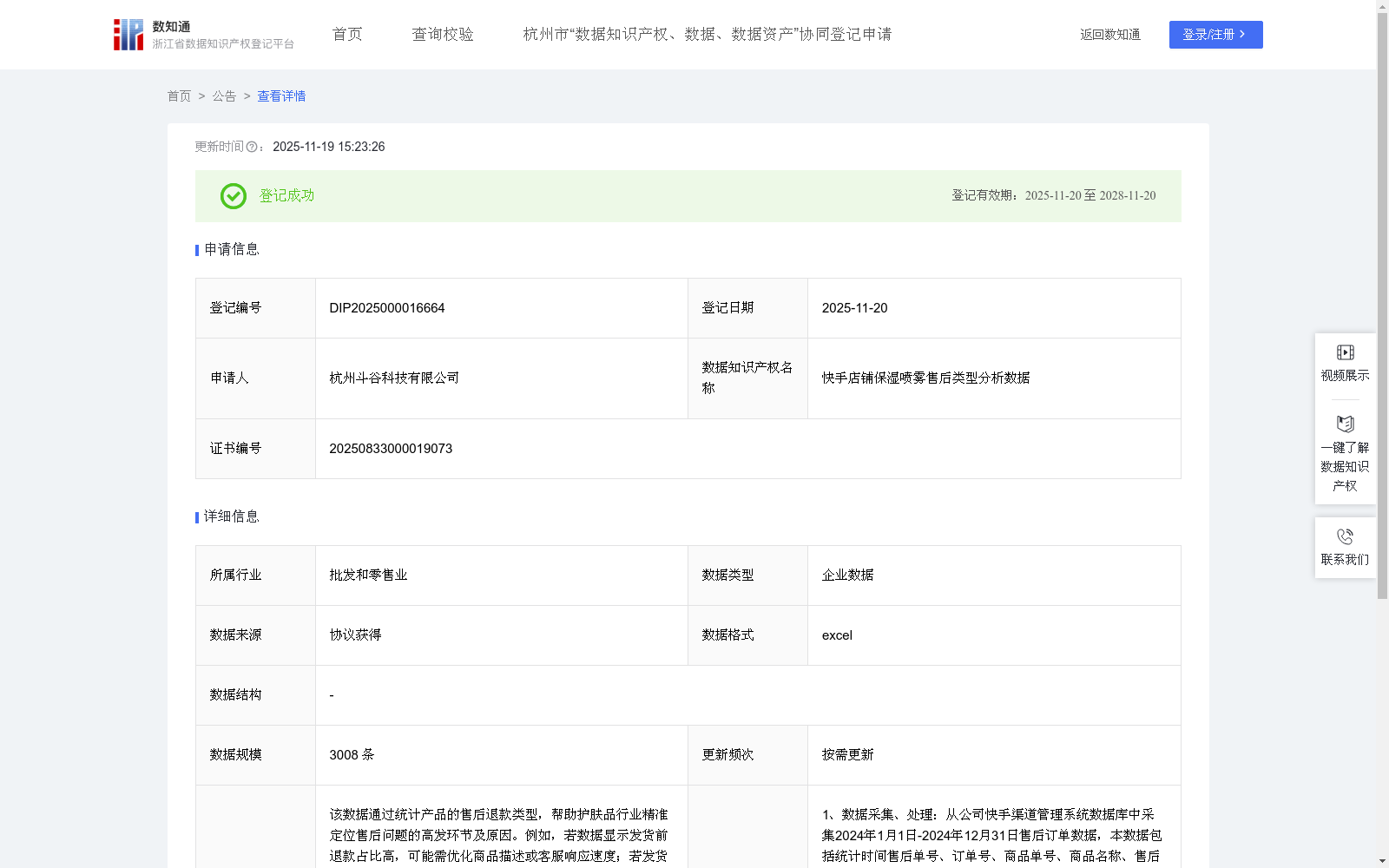Navigate to 首页 via the breadcrumb
This screenshot has height=868, width=1389.
pyautogui.click(x=179, y=96)
